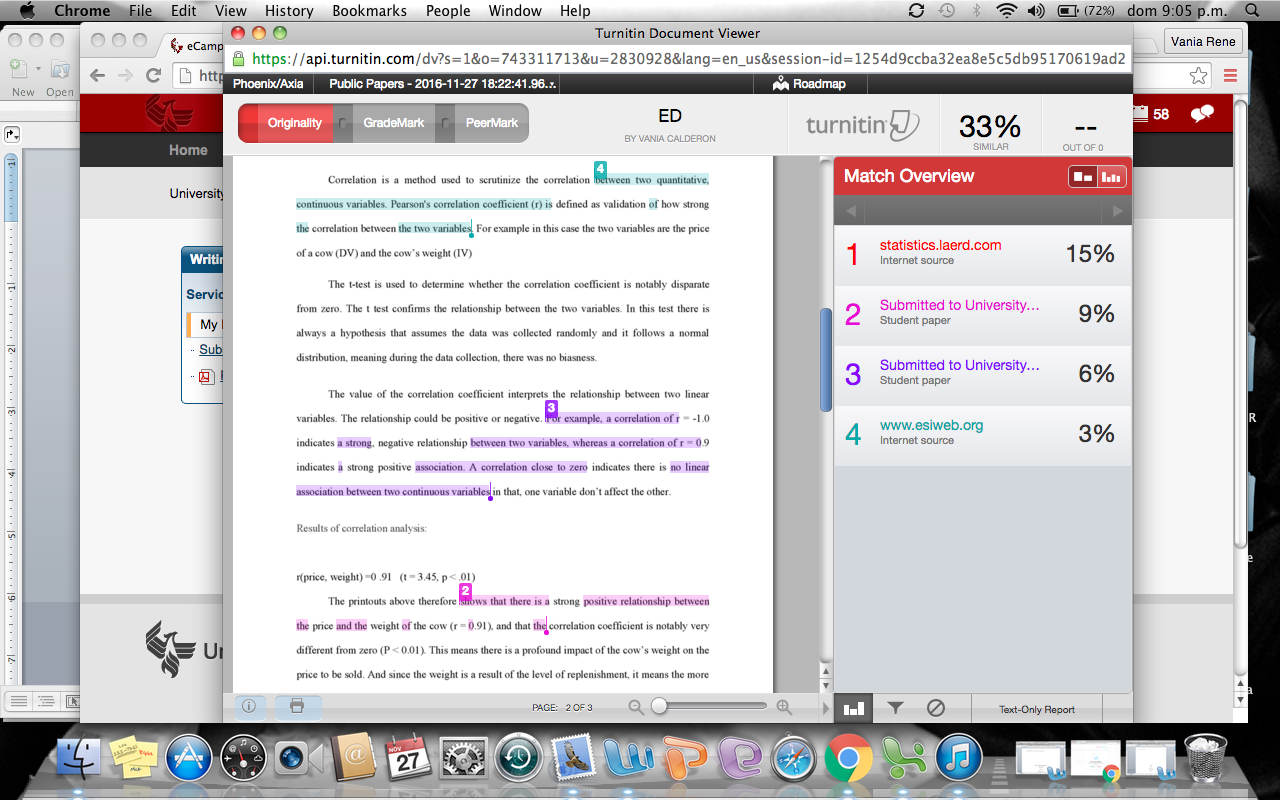
Task: Toggle the GradeMark layer
Action: click(x=393, y=123)
